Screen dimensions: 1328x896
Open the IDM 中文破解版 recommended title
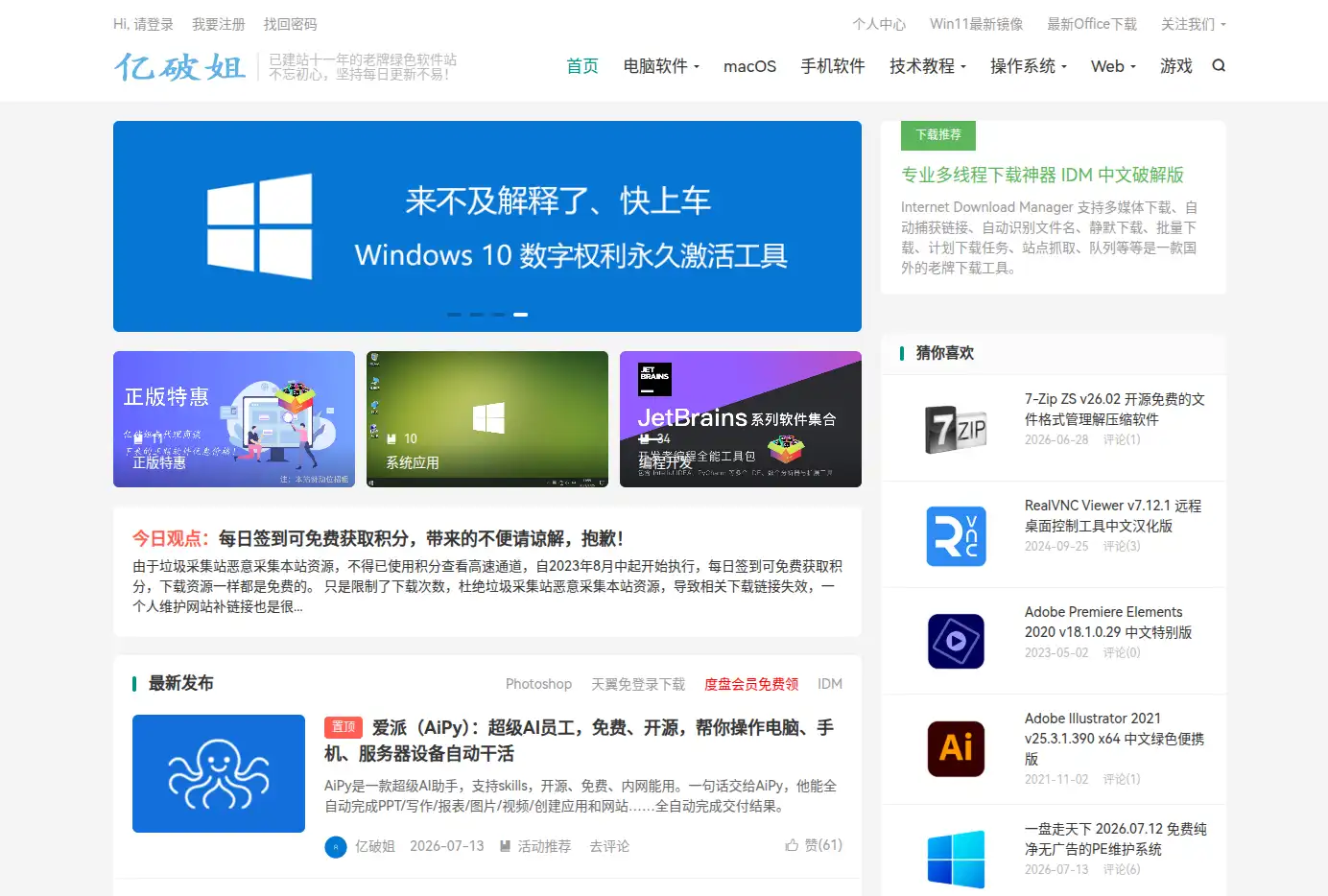(1042, 175)
